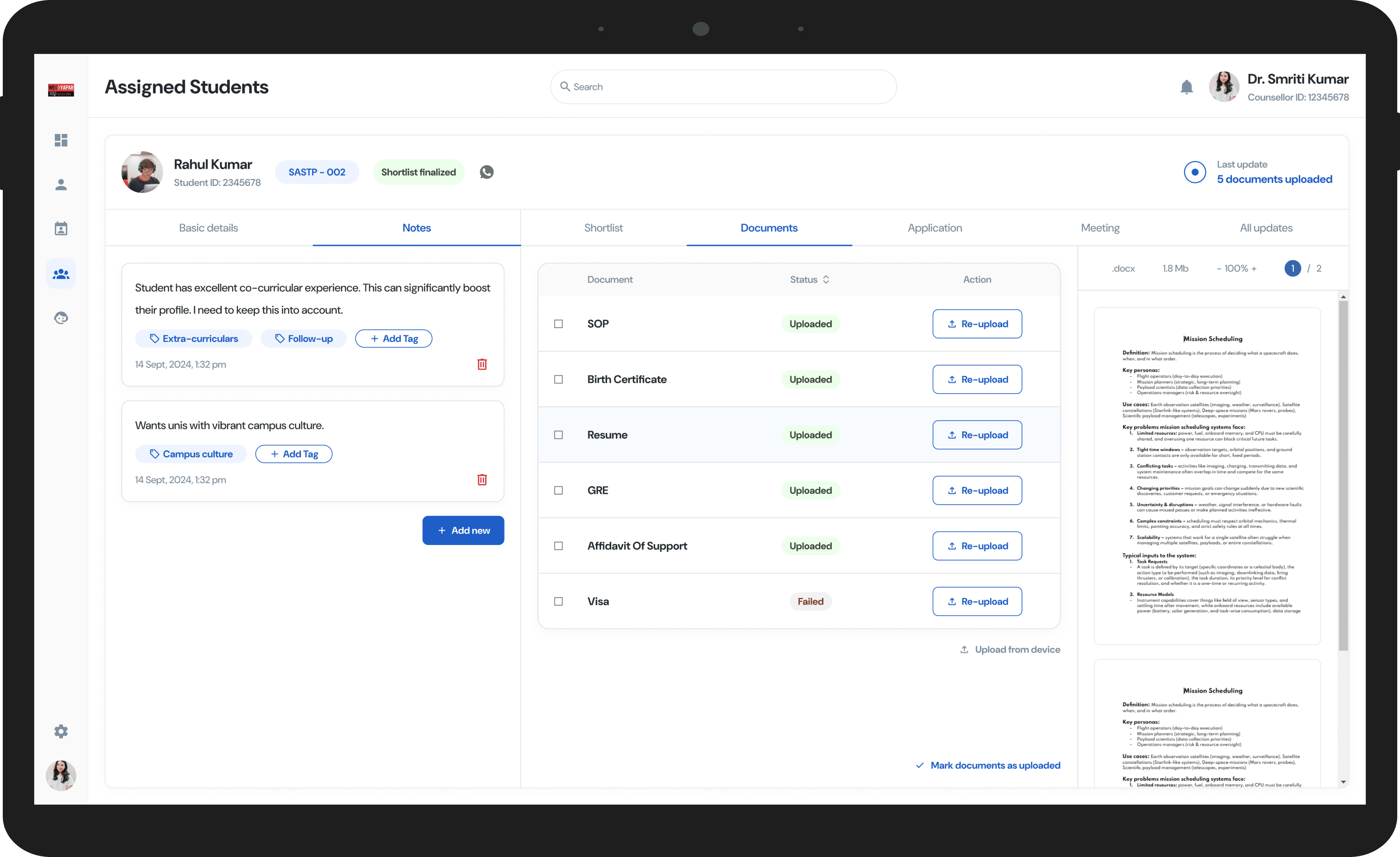The image size is (1400, 857).
Task: Delete the campus culture note
Action: tap(482, 480)
